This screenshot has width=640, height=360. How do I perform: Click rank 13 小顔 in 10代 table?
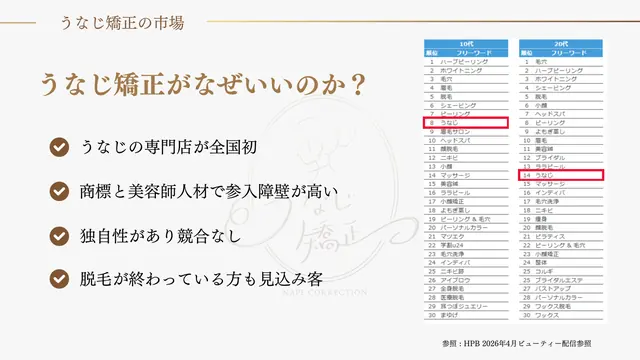466,167
